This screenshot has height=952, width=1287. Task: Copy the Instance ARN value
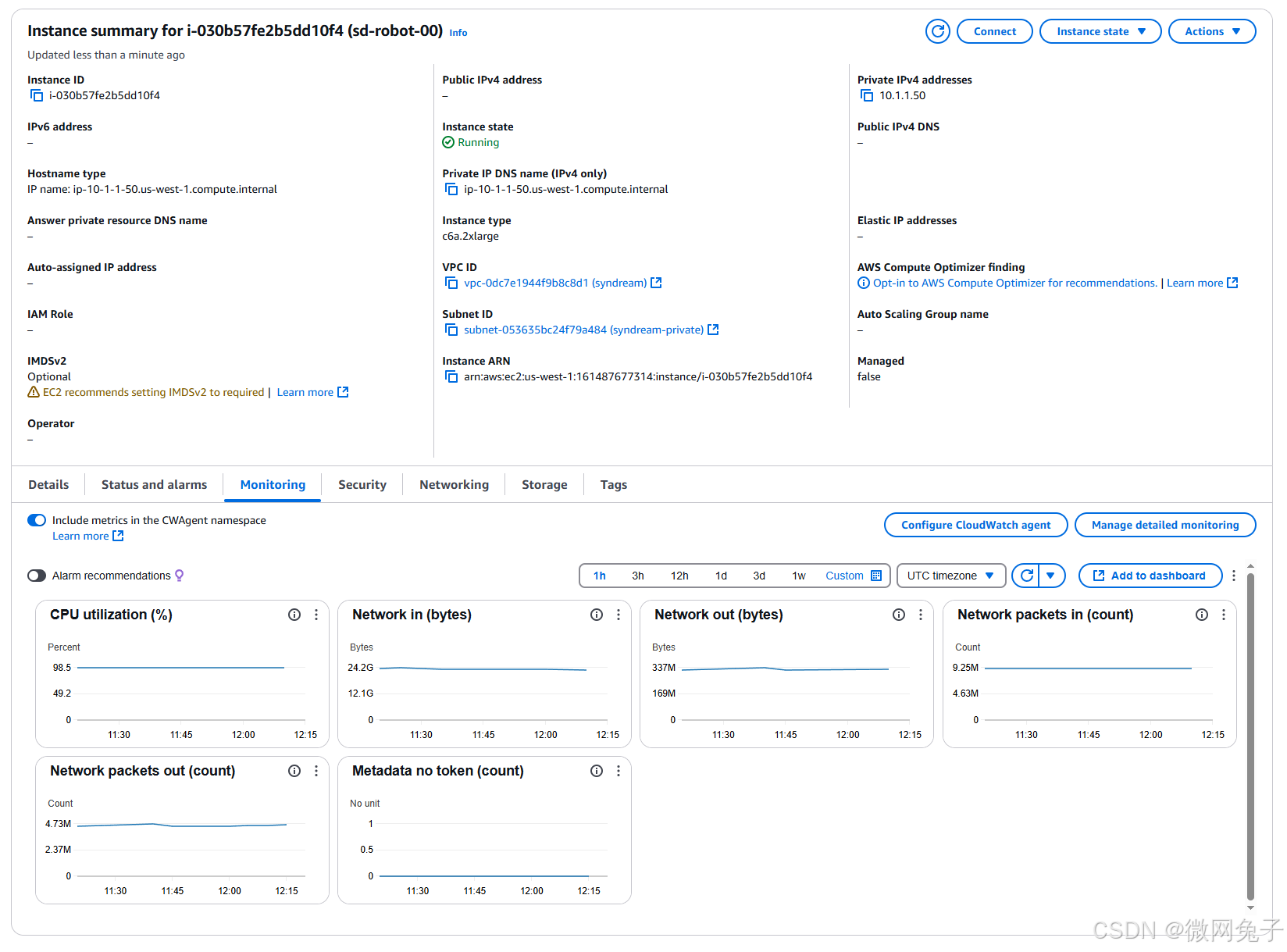click(x=451, y=376)
